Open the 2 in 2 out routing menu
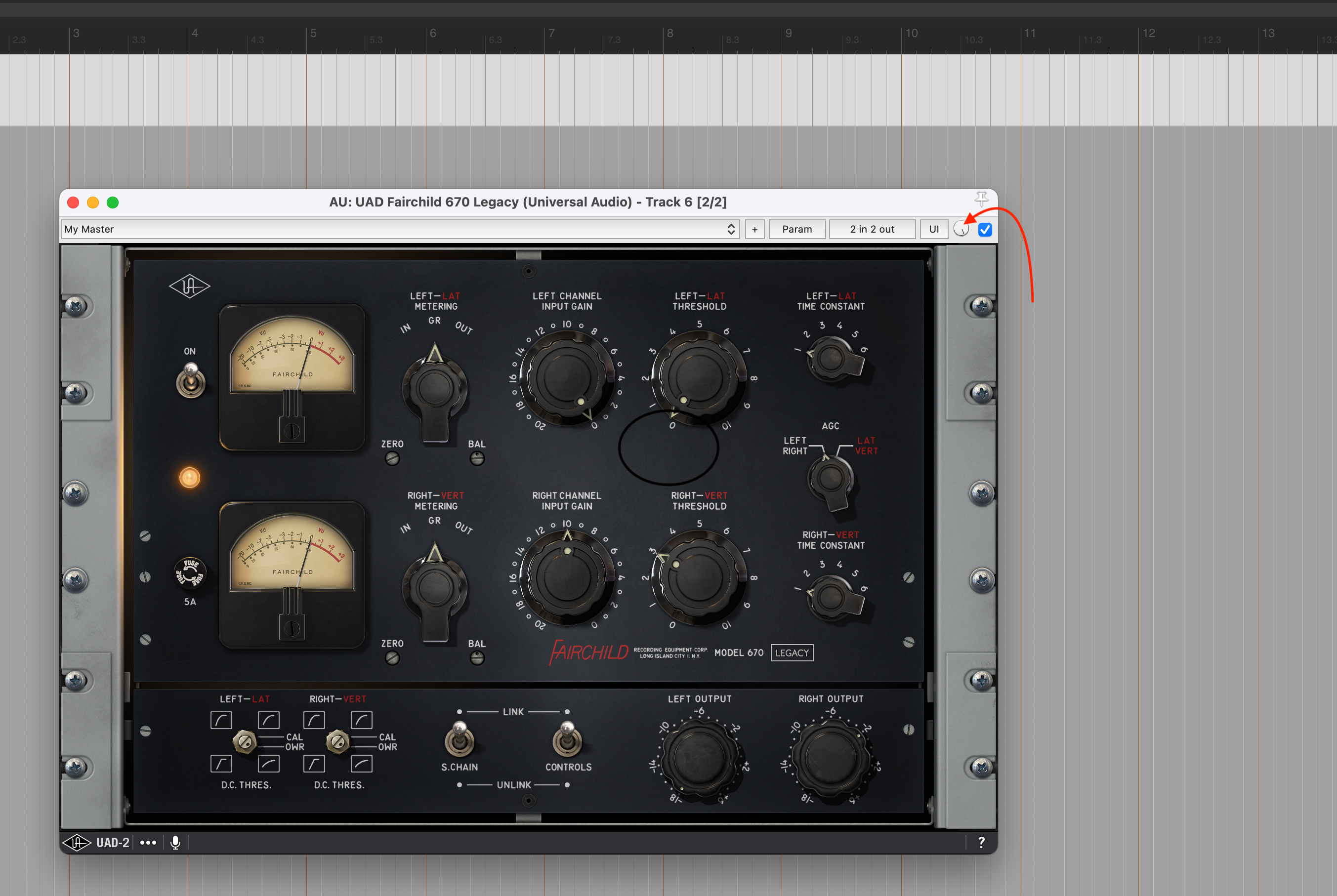 [872, 229]
